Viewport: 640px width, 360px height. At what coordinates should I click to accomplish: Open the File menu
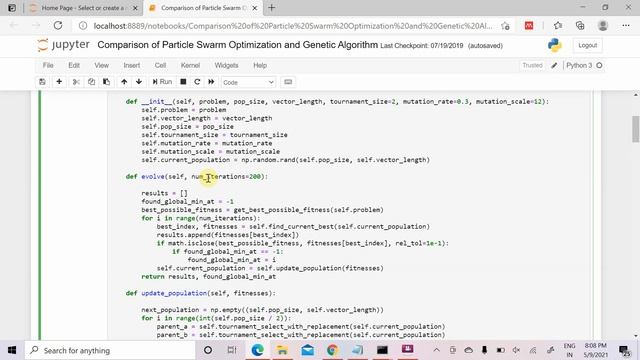tap(48, 65)
